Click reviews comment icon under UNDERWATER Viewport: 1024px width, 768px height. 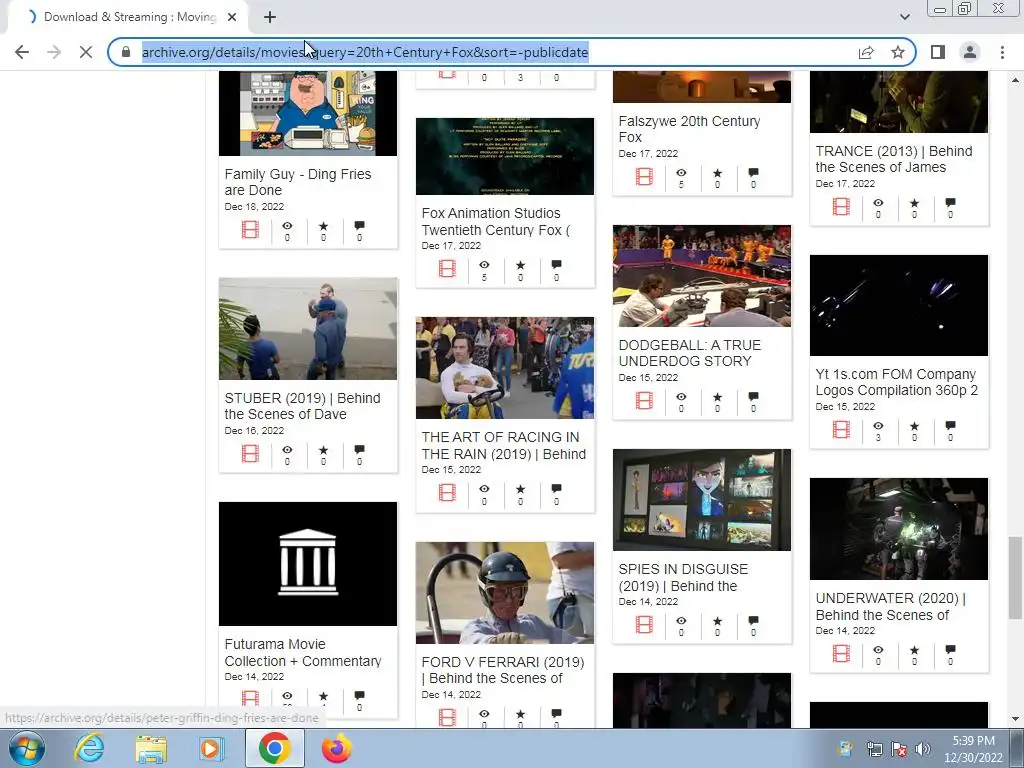click(950, 650)
